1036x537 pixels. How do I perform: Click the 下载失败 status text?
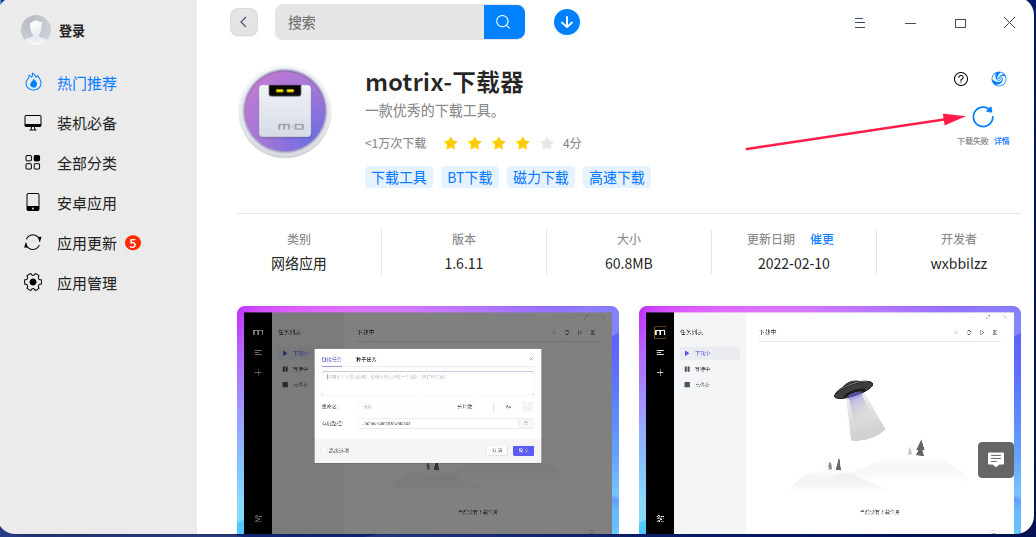[x=973, y=141]
